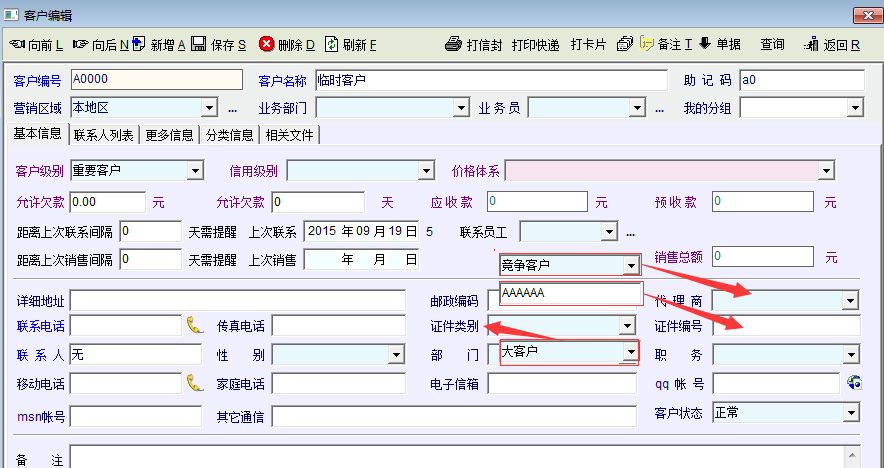Click the 查询 button in toolbar
The image size is (884, 468).
(772, 45)
